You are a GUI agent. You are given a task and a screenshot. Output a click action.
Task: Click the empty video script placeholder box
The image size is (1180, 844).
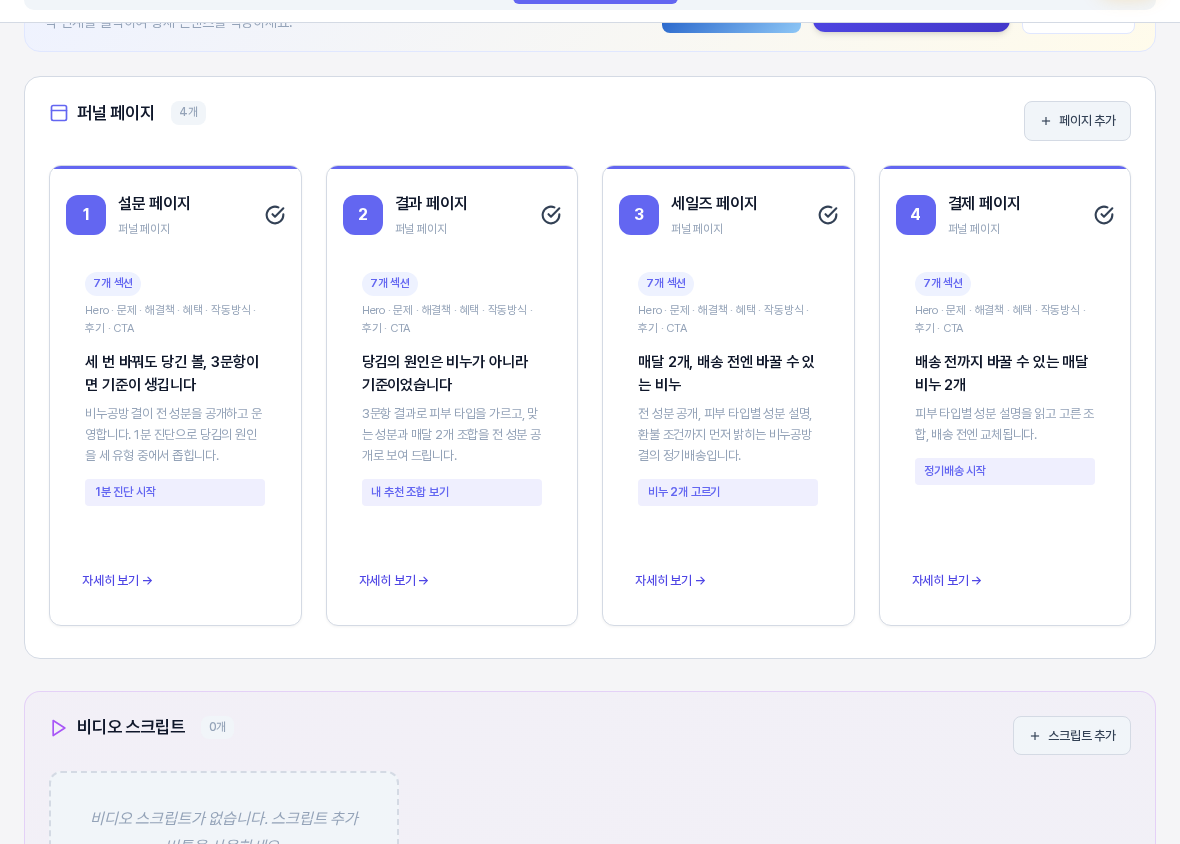224,808
